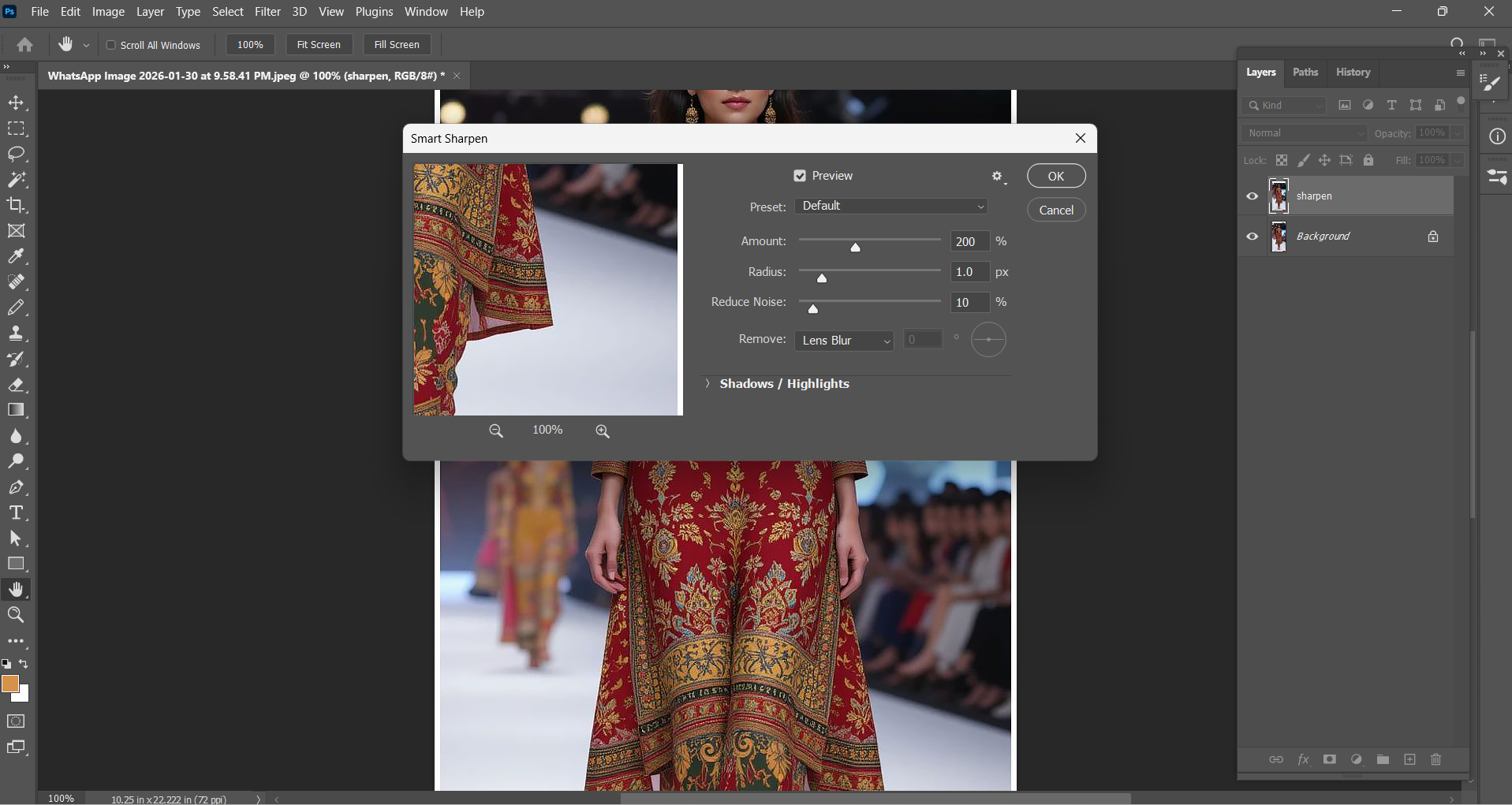Click the zoom in magnifier under preview
1512x805 pixels.
click(603, 431)
